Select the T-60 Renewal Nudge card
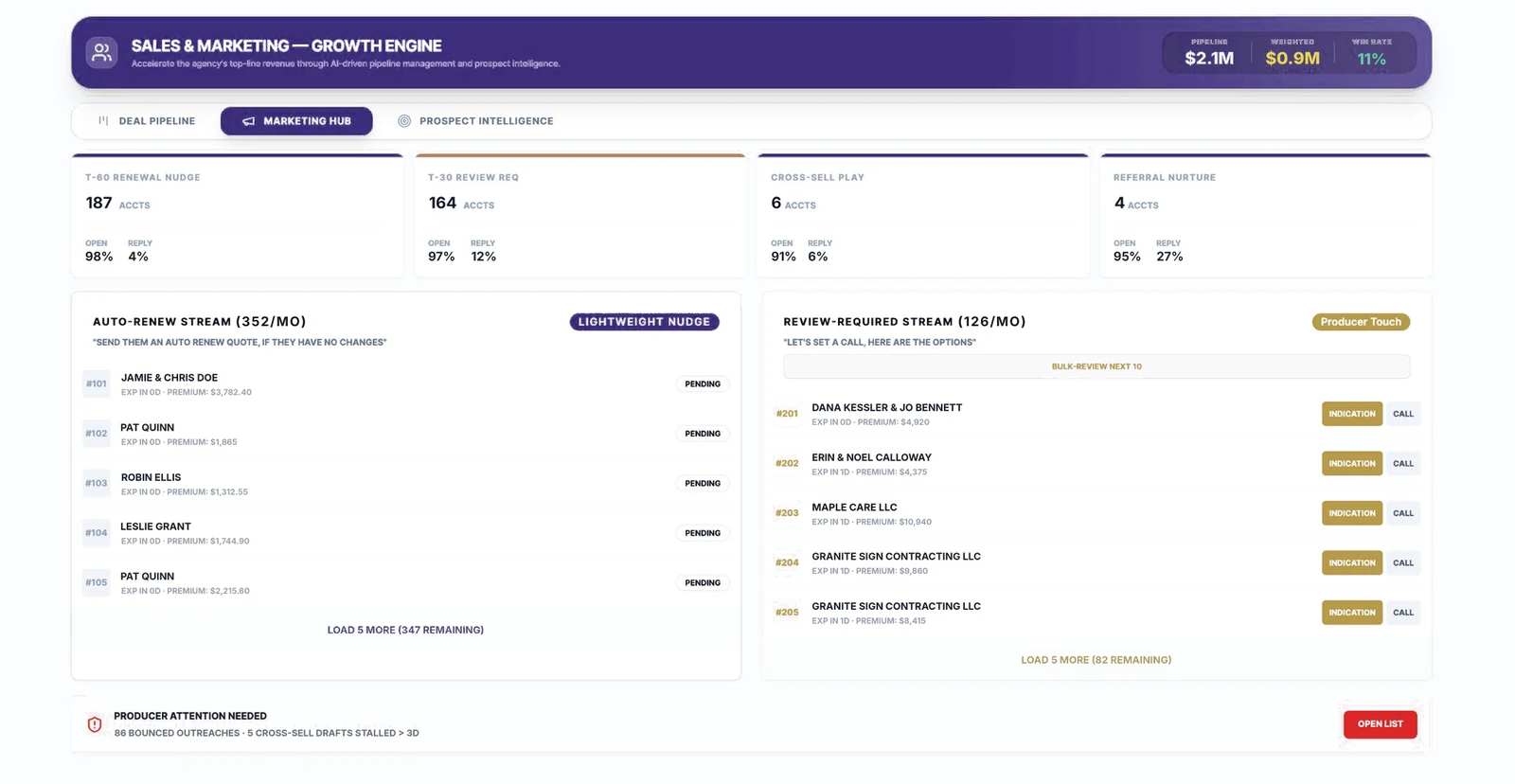This screenshot has width=1515, height=784. pos(238,216)
